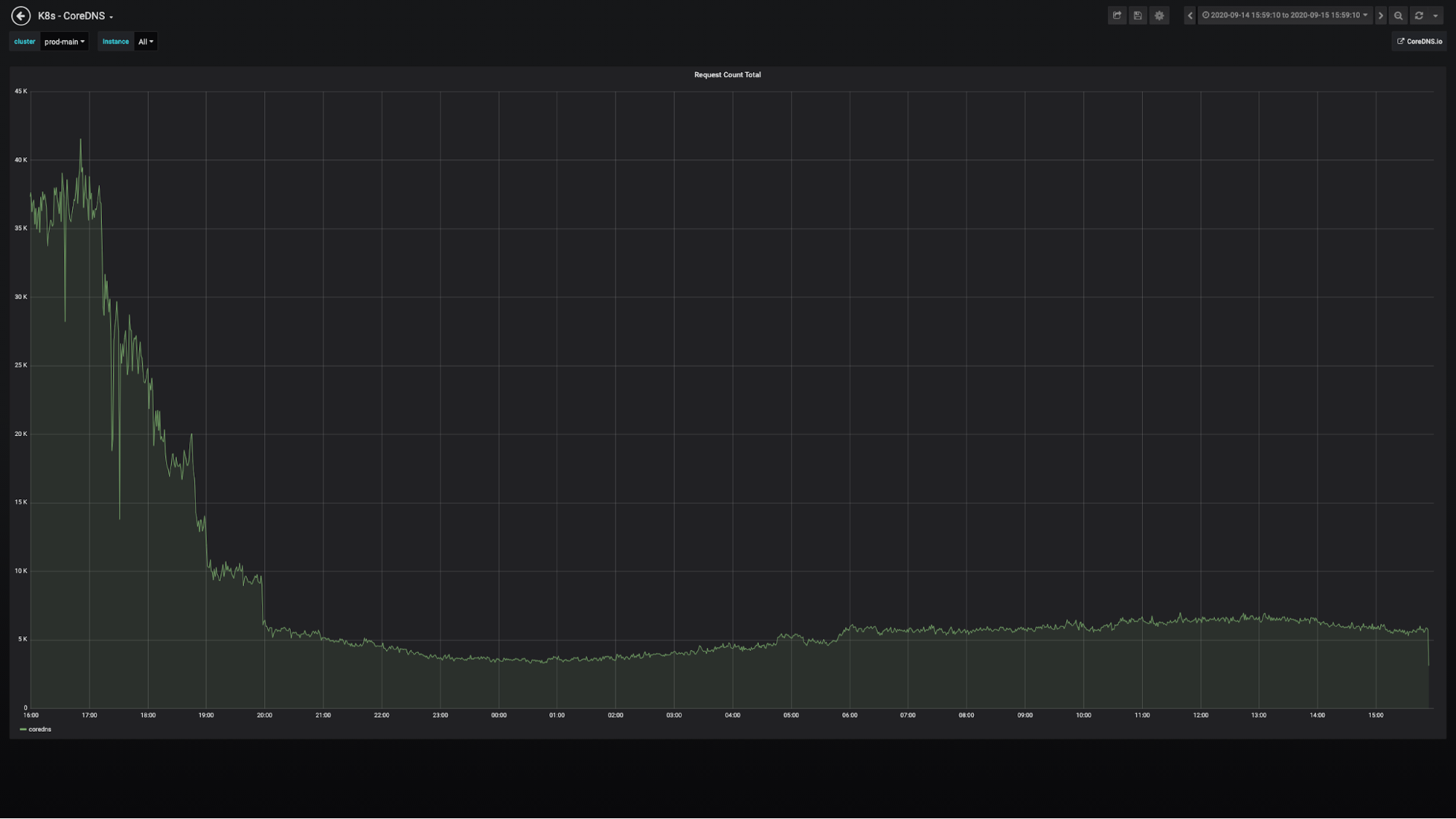This screenshot has width=1456, height=819.
Task: Zoom out the time range
Action: click(x=1398, y=15)
